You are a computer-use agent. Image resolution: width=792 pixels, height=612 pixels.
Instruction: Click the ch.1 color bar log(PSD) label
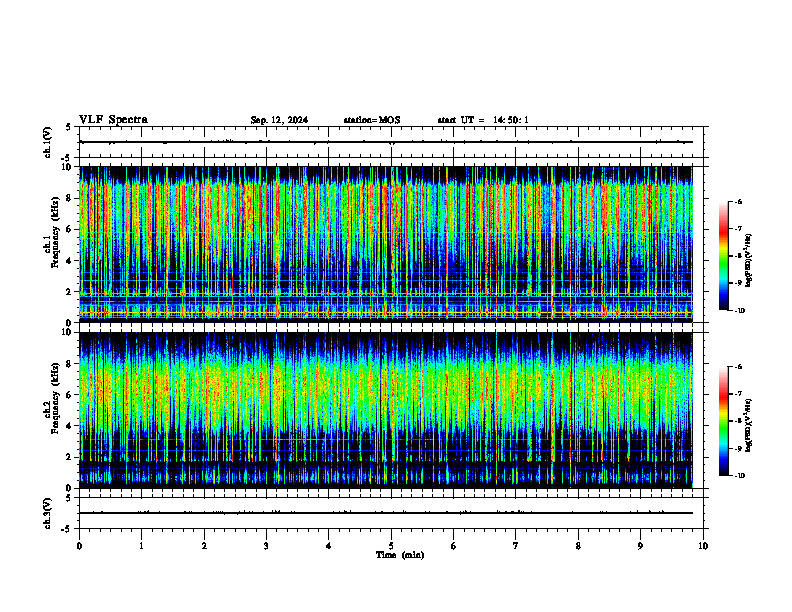[x=748, y=260]
